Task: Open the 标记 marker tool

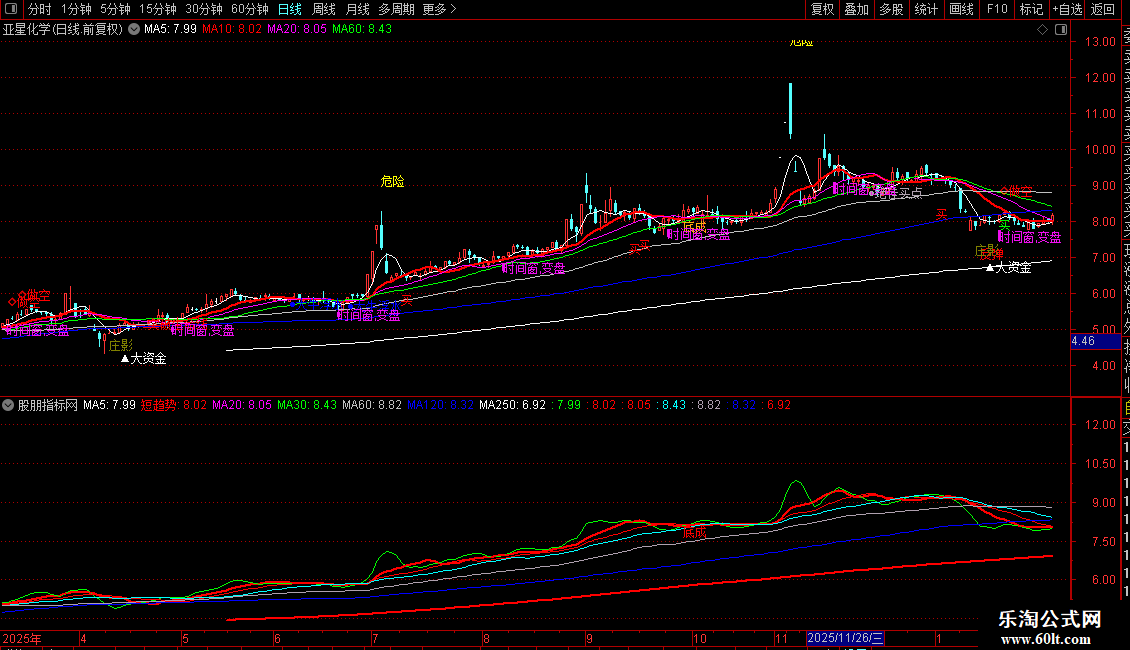Action: pyautogui.click(x=1031, y=9)
